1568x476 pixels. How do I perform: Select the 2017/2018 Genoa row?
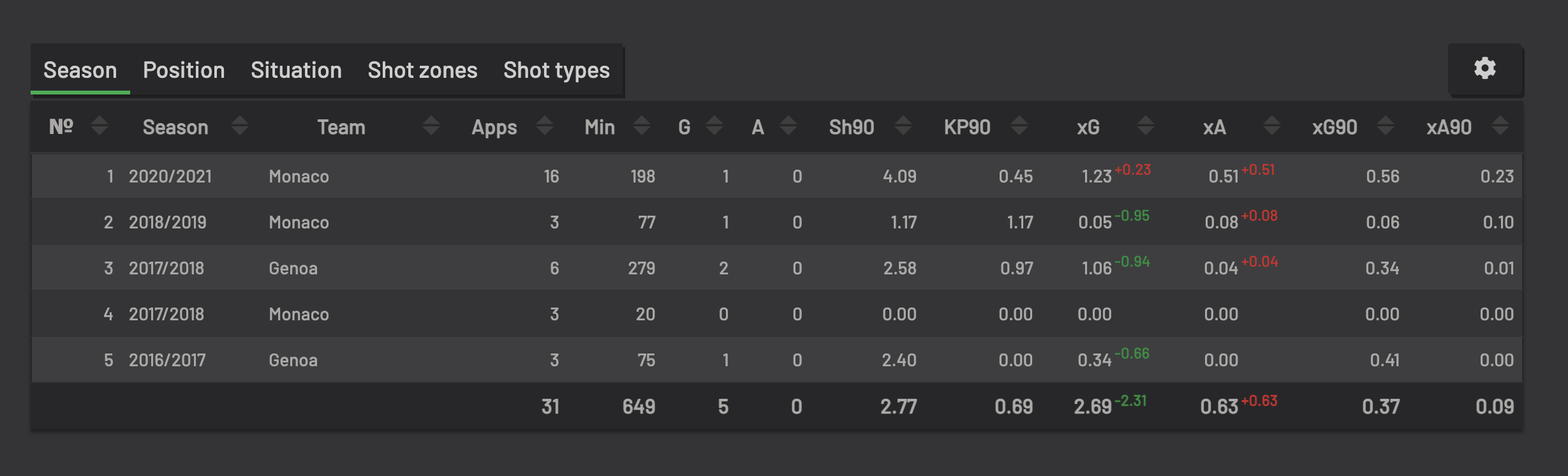point(776,268)
